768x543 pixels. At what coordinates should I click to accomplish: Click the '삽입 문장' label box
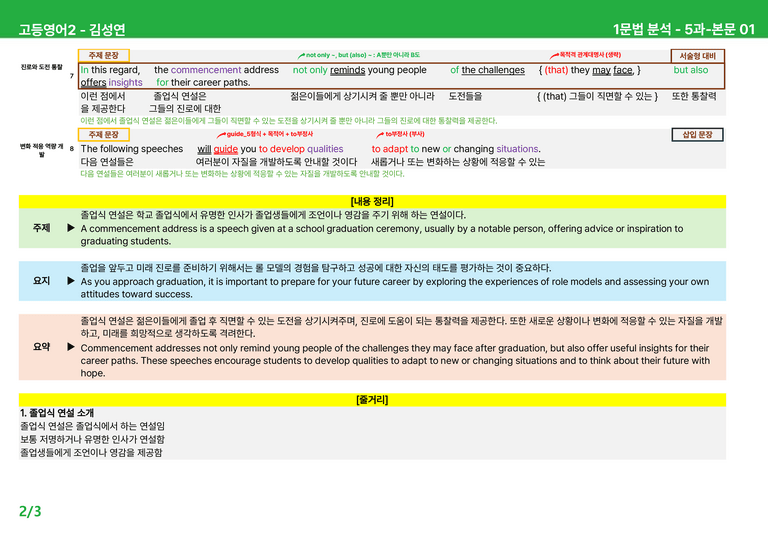pyautogui.click(x=697, y=135)
